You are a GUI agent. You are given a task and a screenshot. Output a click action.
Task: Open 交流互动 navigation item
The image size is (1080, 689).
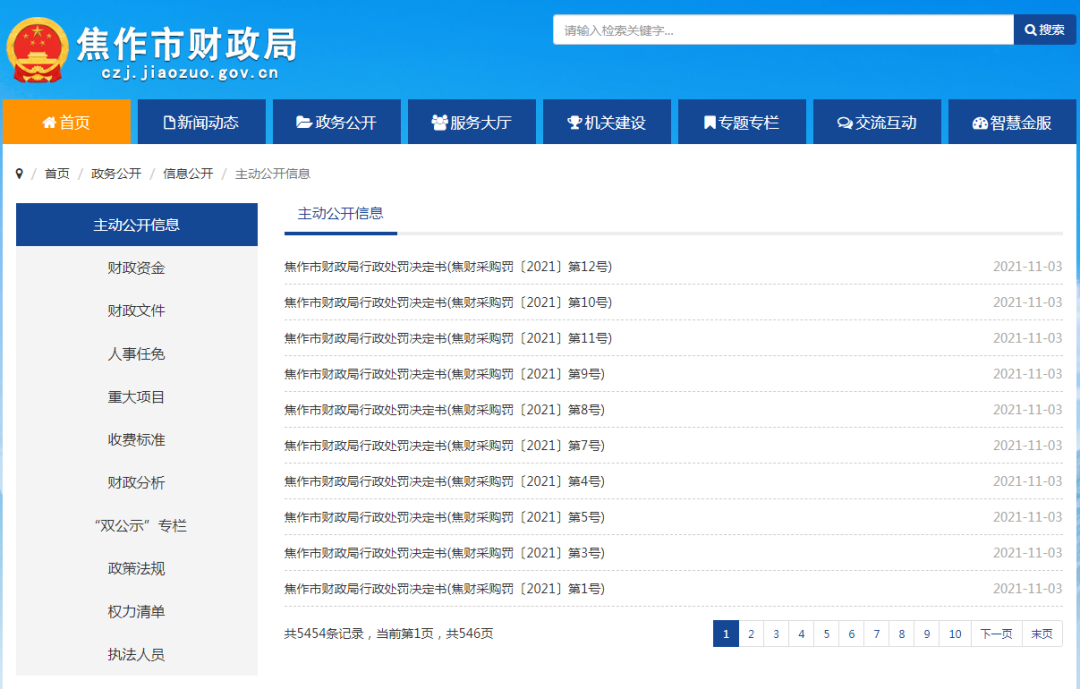[x=876, y=122]
